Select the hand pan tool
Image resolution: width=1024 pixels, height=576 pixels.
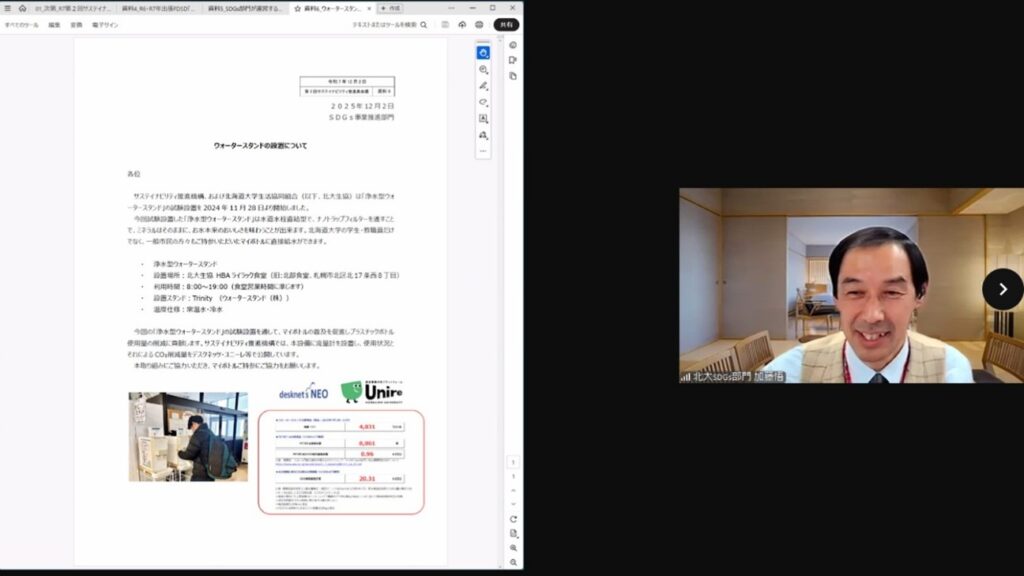(483, 52)
